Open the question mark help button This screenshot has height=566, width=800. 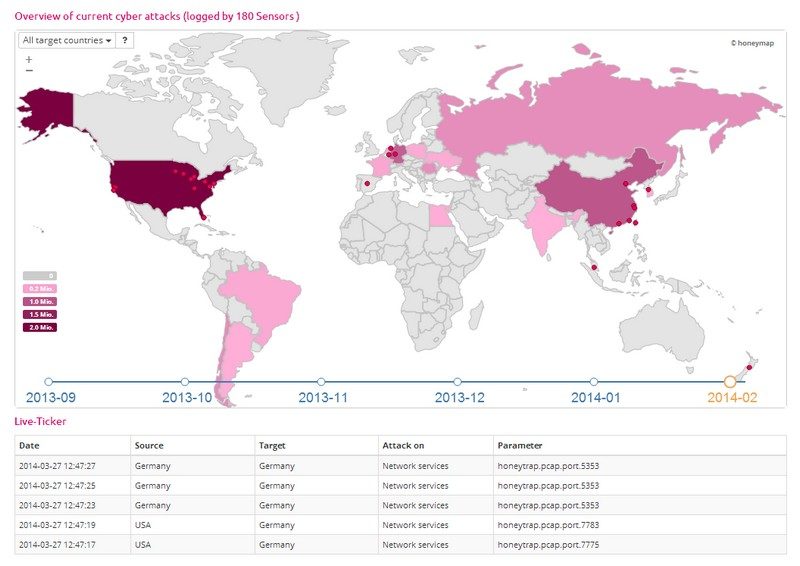coord(125,40)
